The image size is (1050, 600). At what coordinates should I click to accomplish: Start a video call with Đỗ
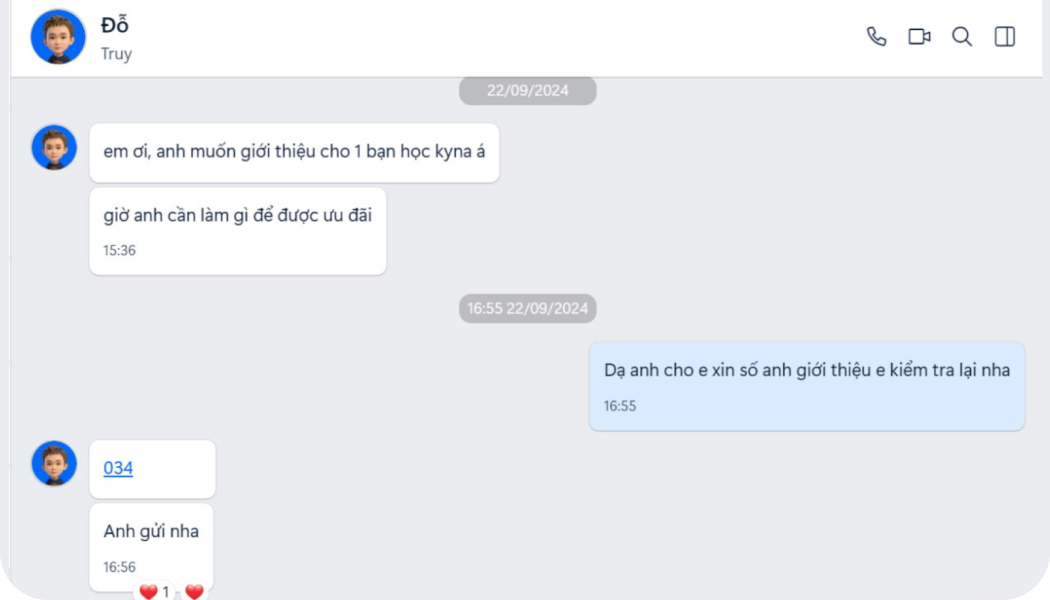[918, 36]
